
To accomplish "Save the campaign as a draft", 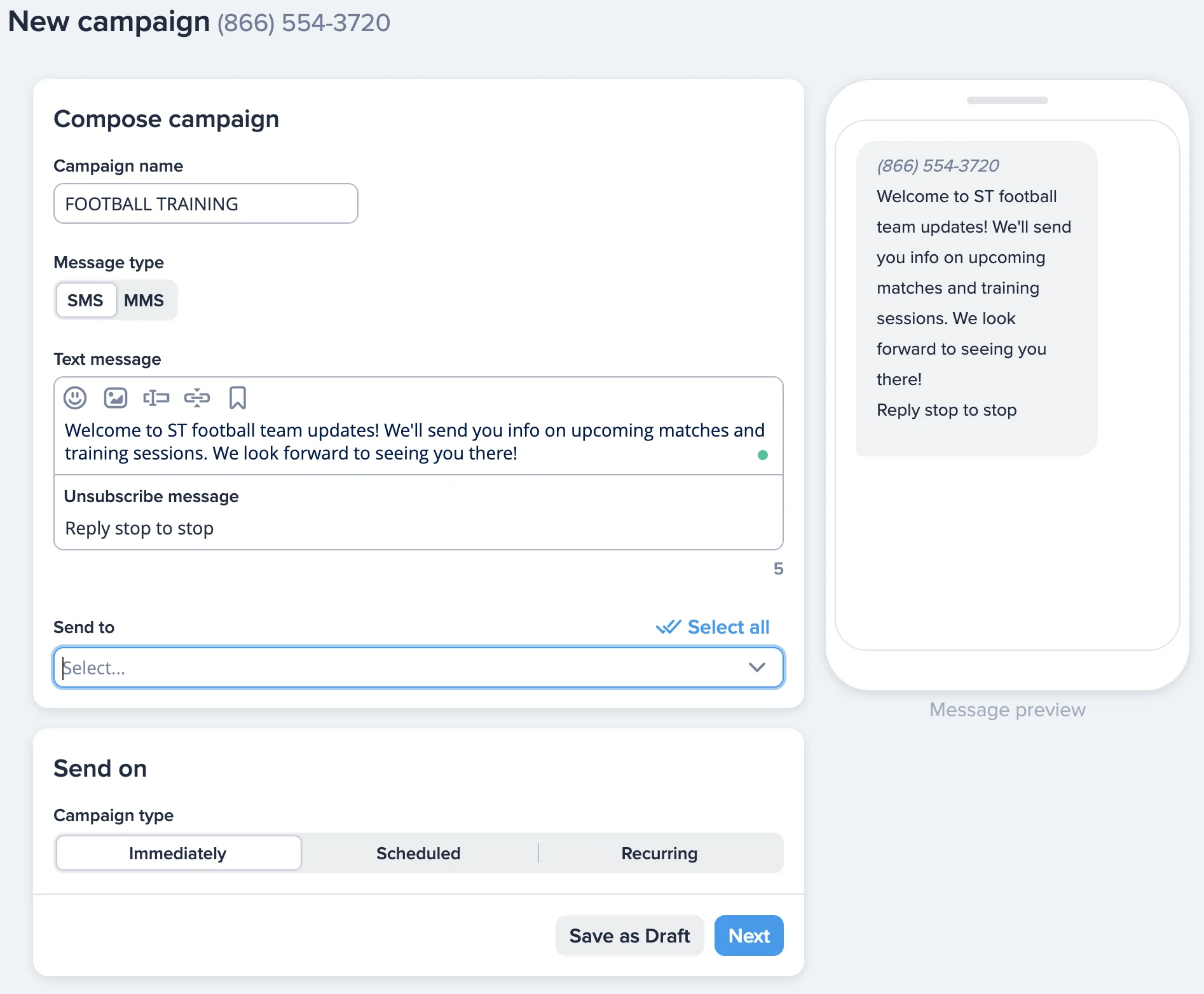I will click(629, 935).
